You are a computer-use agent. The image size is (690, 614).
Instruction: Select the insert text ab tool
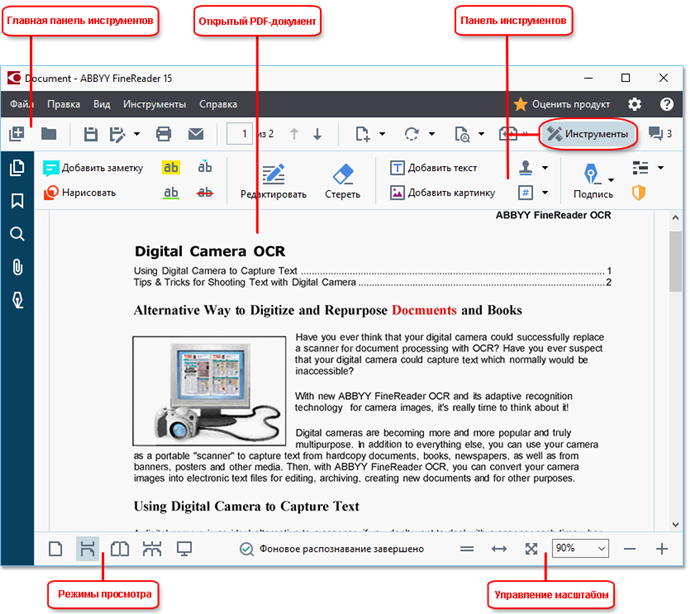pyautogui.click(x=205, y=167)
